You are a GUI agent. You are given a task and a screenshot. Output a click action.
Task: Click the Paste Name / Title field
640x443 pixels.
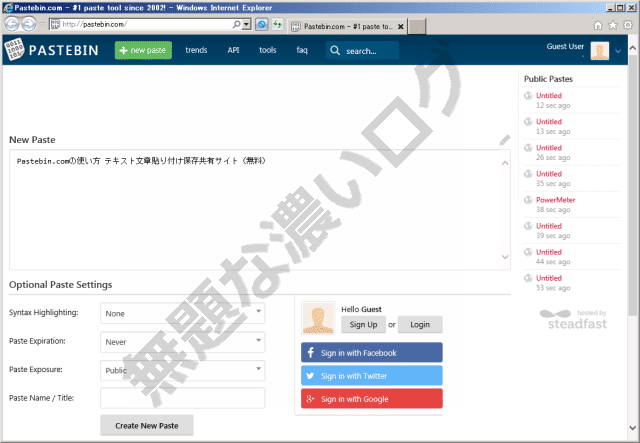[182, 398]
